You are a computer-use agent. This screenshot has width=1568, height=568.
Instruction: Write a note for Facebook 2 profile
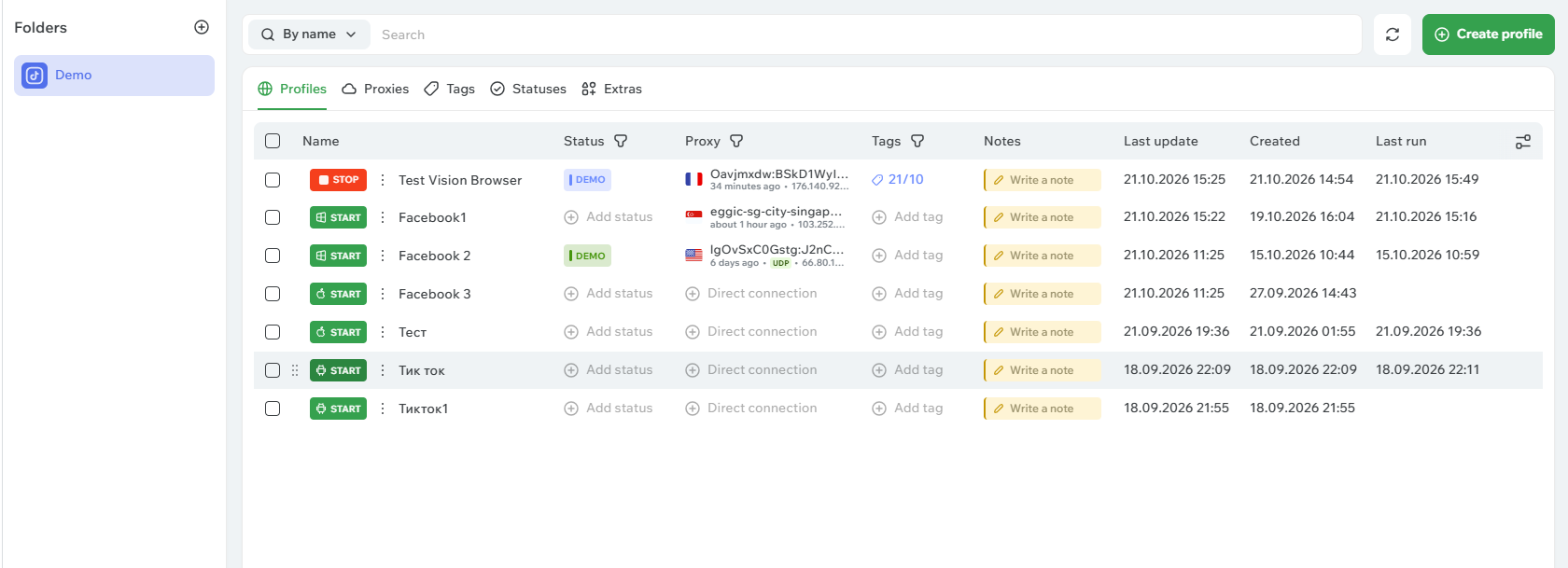pos(1043,256)
